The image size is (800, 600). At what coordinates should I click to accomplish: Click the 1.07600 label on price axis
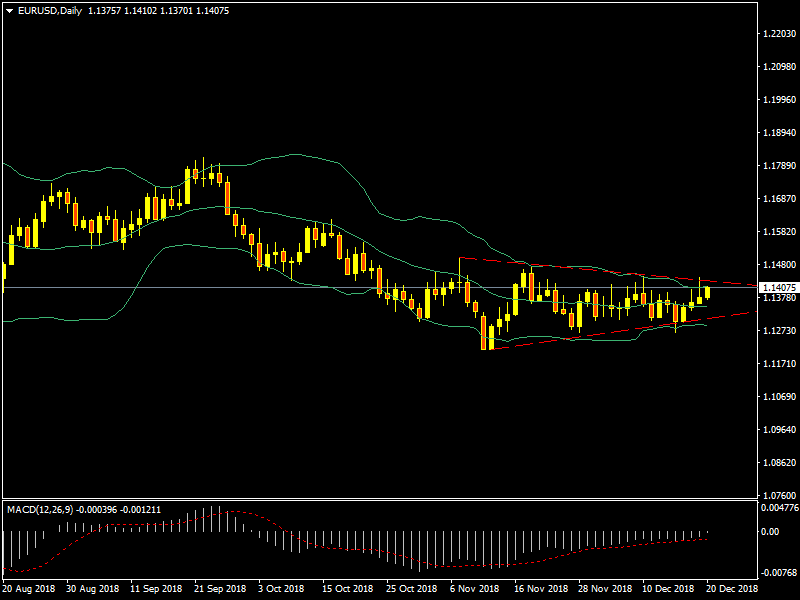(778, 496)
